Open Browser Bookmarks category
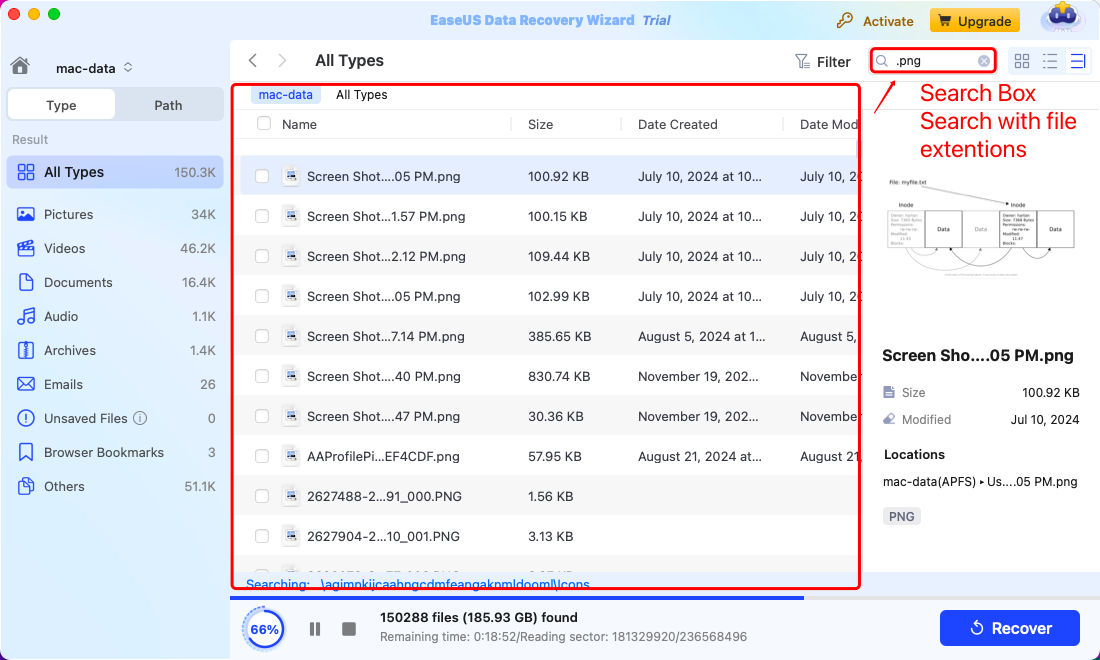The width and height of the screenshot is (1100, 660). click(x=115, y=452)
